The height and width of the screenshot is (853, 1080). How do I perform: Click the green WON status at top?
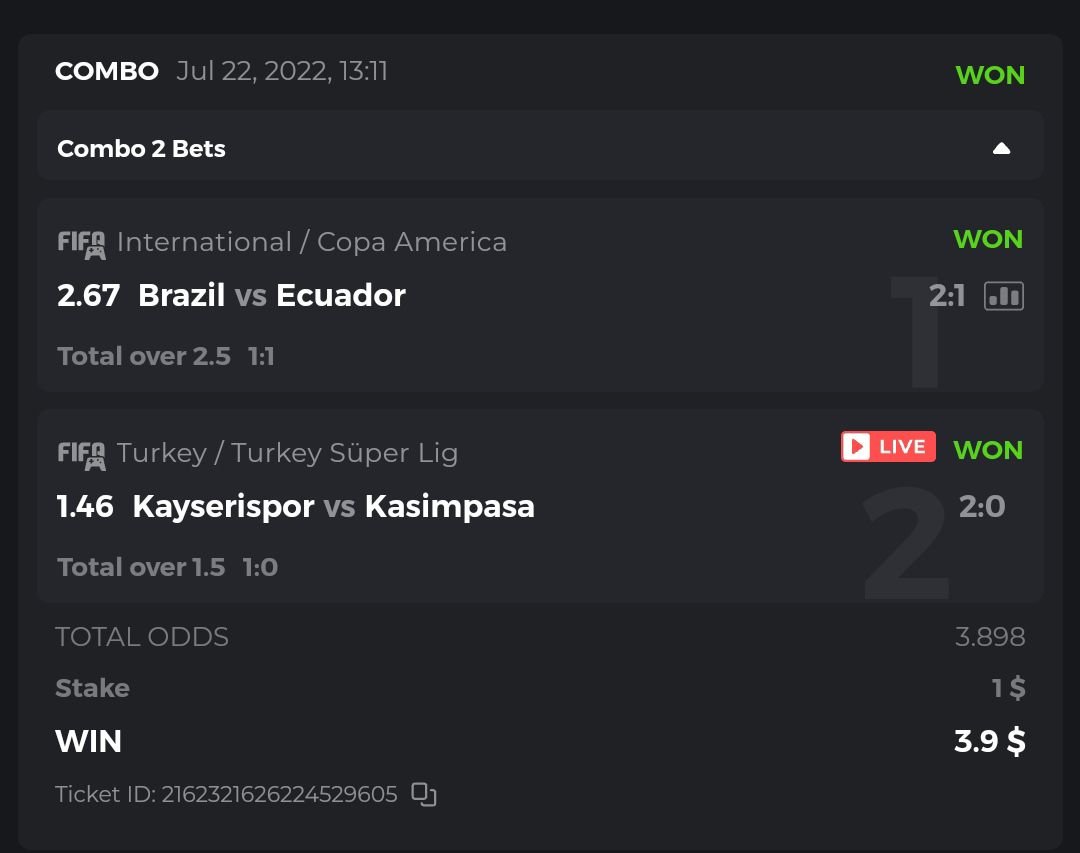click(990, 75)
